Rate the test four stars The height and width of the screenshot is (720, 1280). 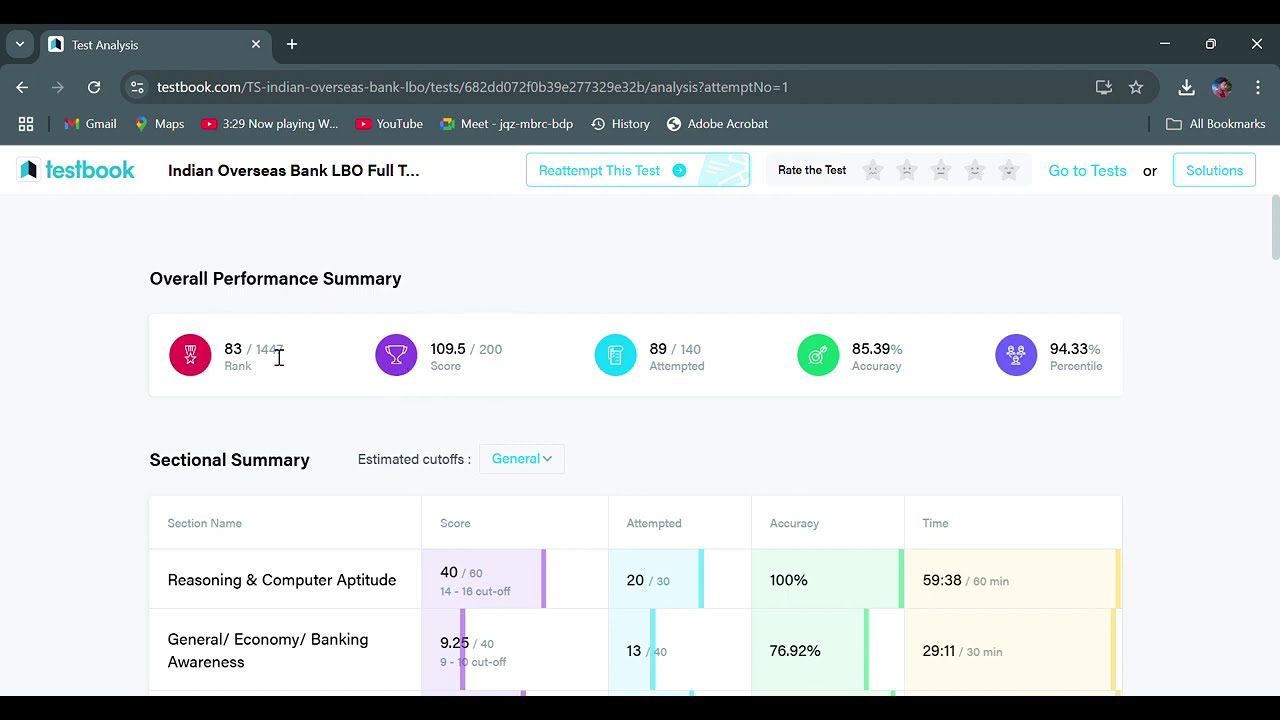[x=975, y=170]
